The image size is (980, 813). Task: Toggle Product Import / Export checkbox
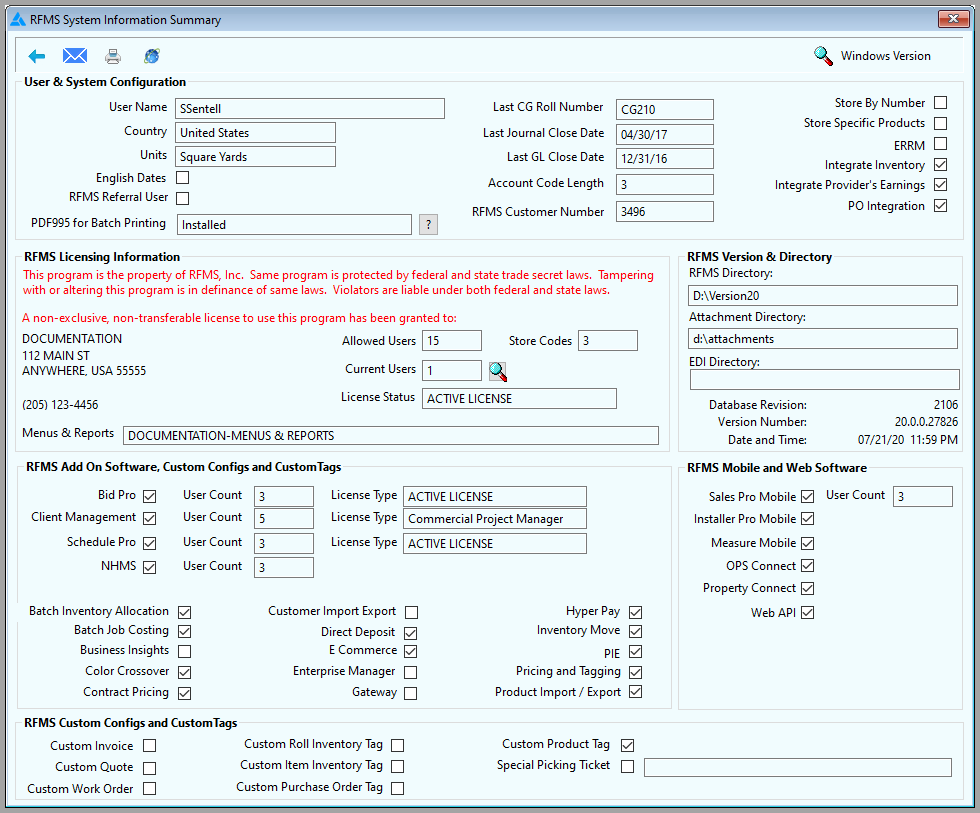636,692
